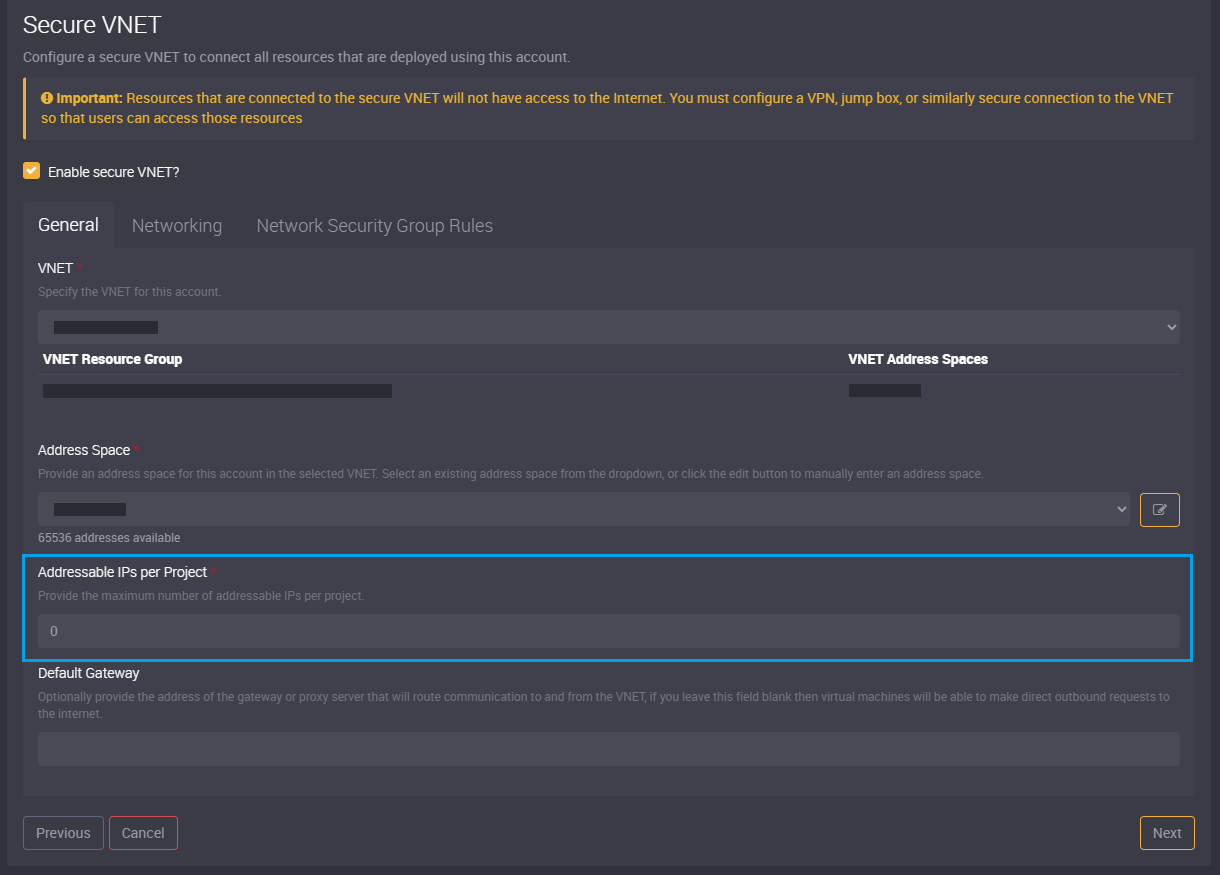Screen dimensions: 1220x875
Task: Click the Important warning exclamation icon
Action: [46, 98]
